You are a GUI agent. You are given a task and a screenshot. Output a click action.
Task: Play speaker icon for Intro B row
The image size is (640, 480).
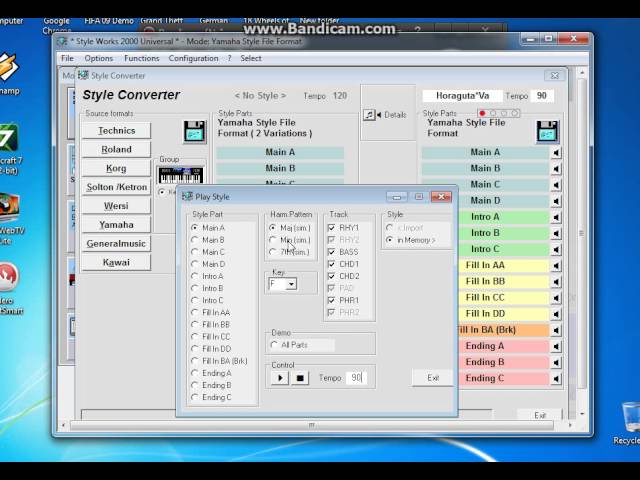[x=556, y=233]
